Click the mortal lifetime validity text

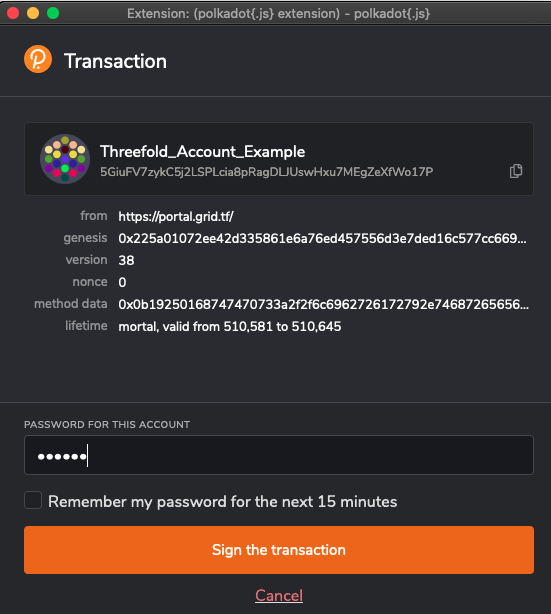[x=229, y=327]
